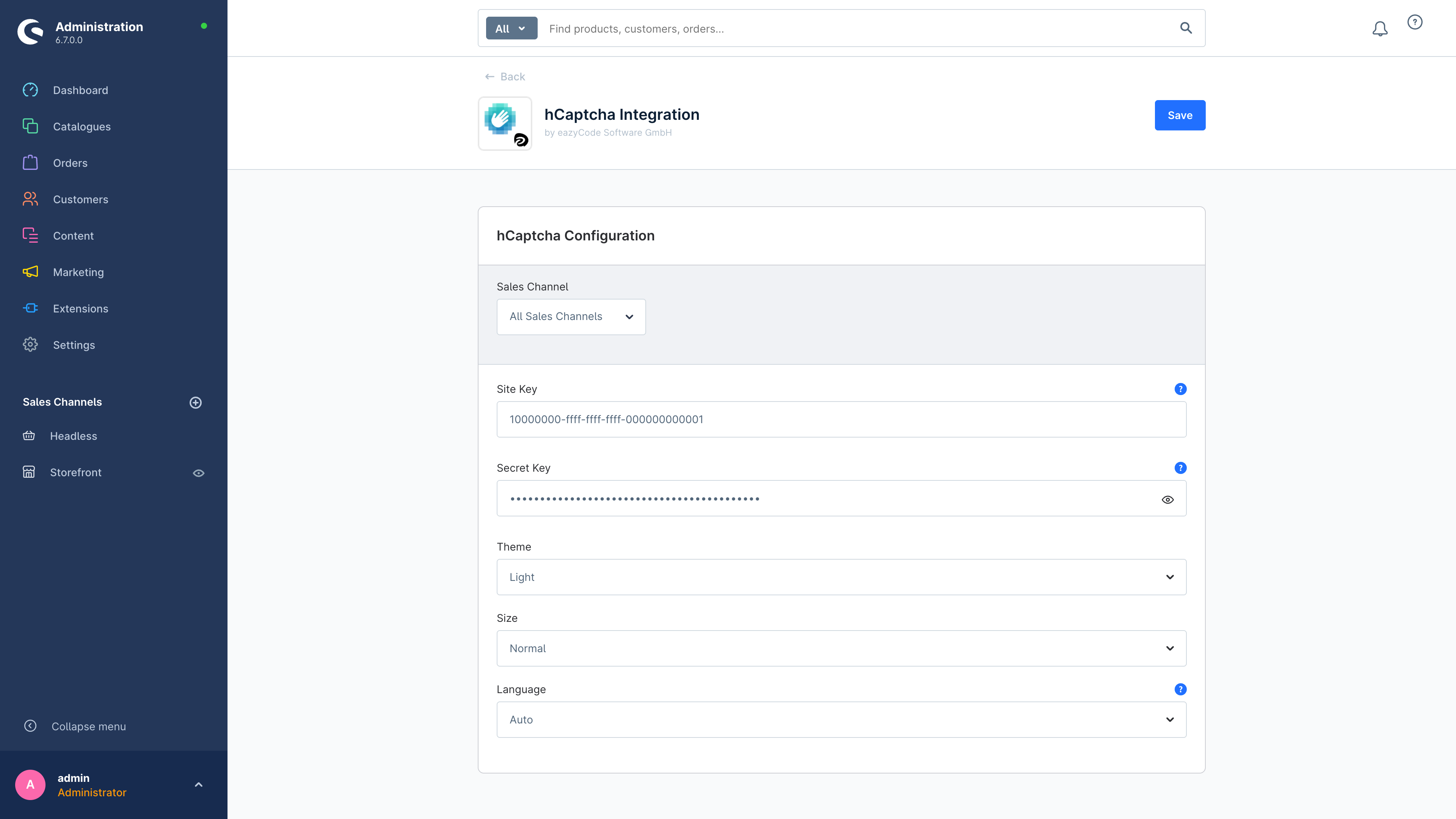Click the Extensions plug icon in sidebar
This screenshot has width=1456, height=819.
click(x=30, y=308)
